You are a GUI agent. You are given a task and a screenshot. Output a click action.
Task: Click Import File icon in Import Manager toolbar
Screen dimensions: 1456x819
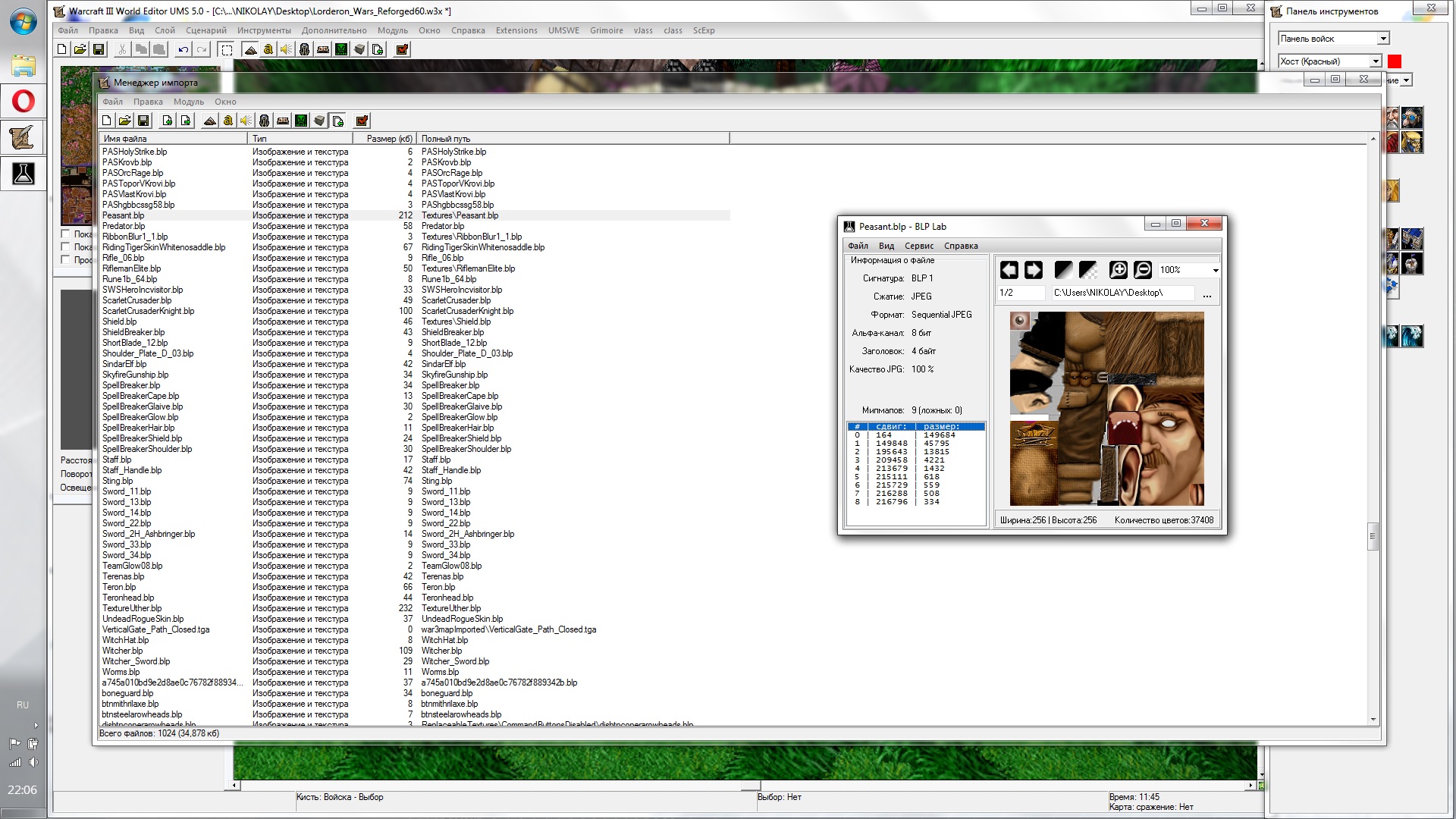167,121
